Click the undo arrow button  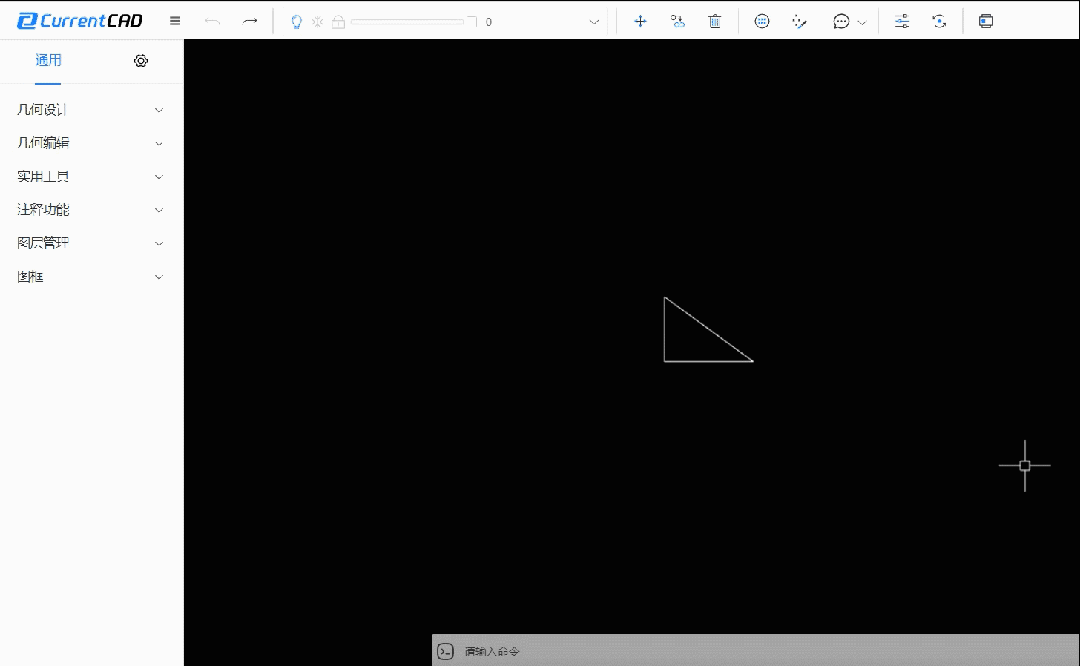pos(212,20)
